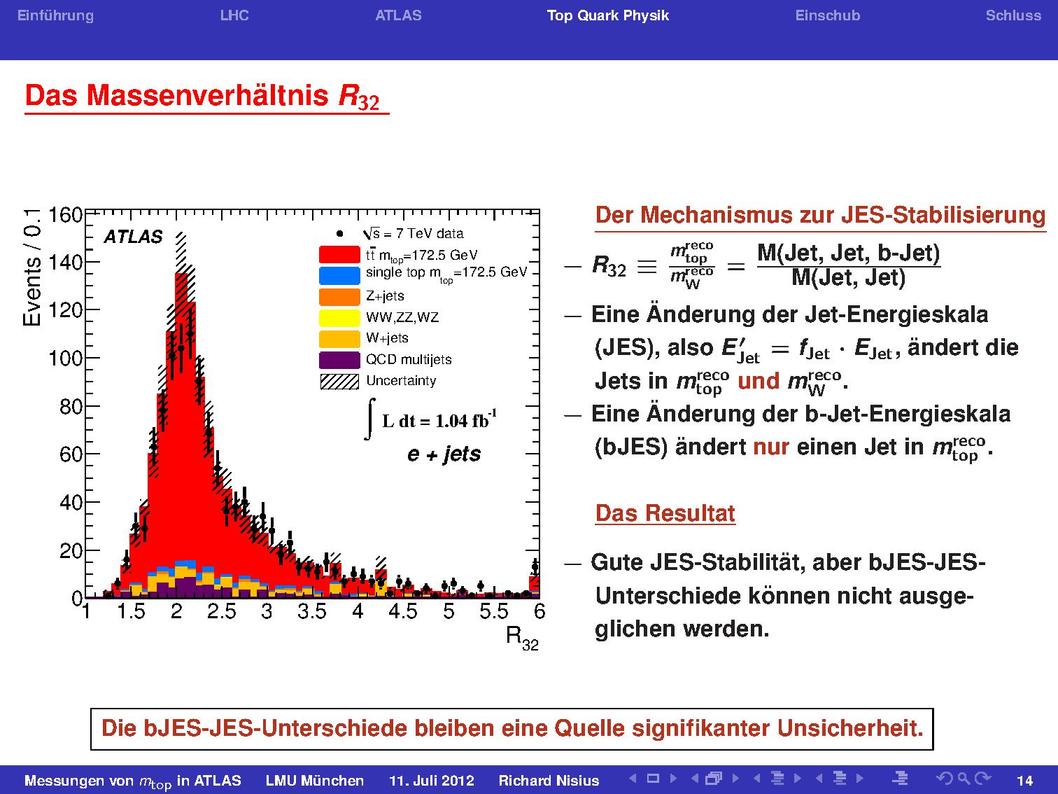
Task: Click the '√s = 7 TeV data' legend label
Action: [413, 233]
